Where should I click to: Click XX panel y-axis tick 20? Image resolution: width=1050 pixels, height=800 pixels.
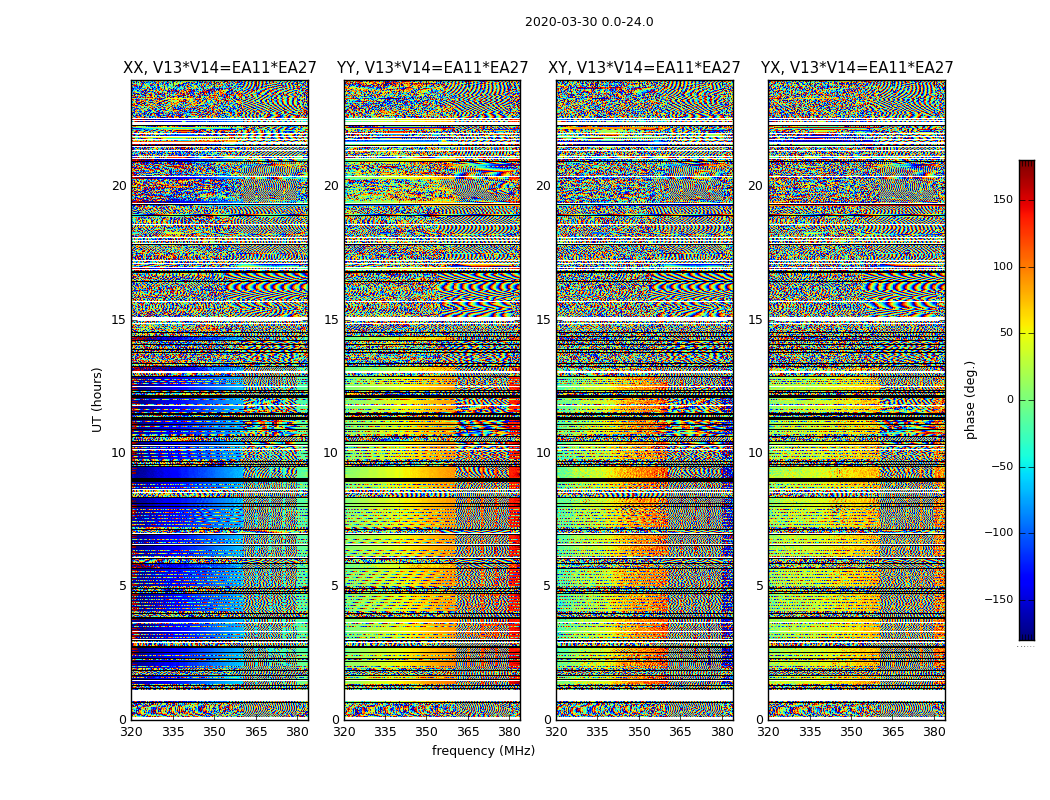coord(119,186)
